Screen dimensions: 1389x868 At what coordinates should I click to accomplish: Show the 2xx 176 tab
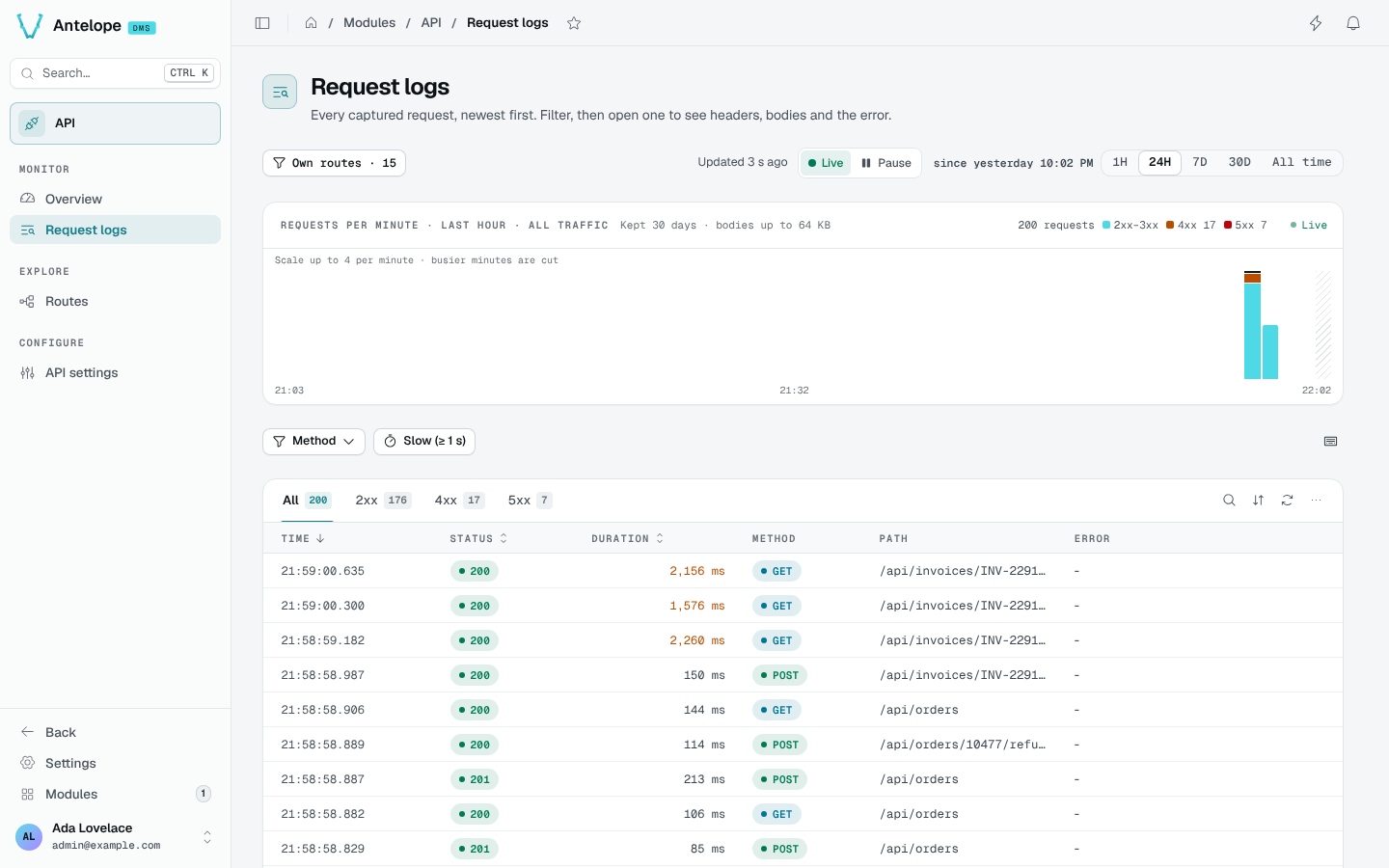(383, 501)
